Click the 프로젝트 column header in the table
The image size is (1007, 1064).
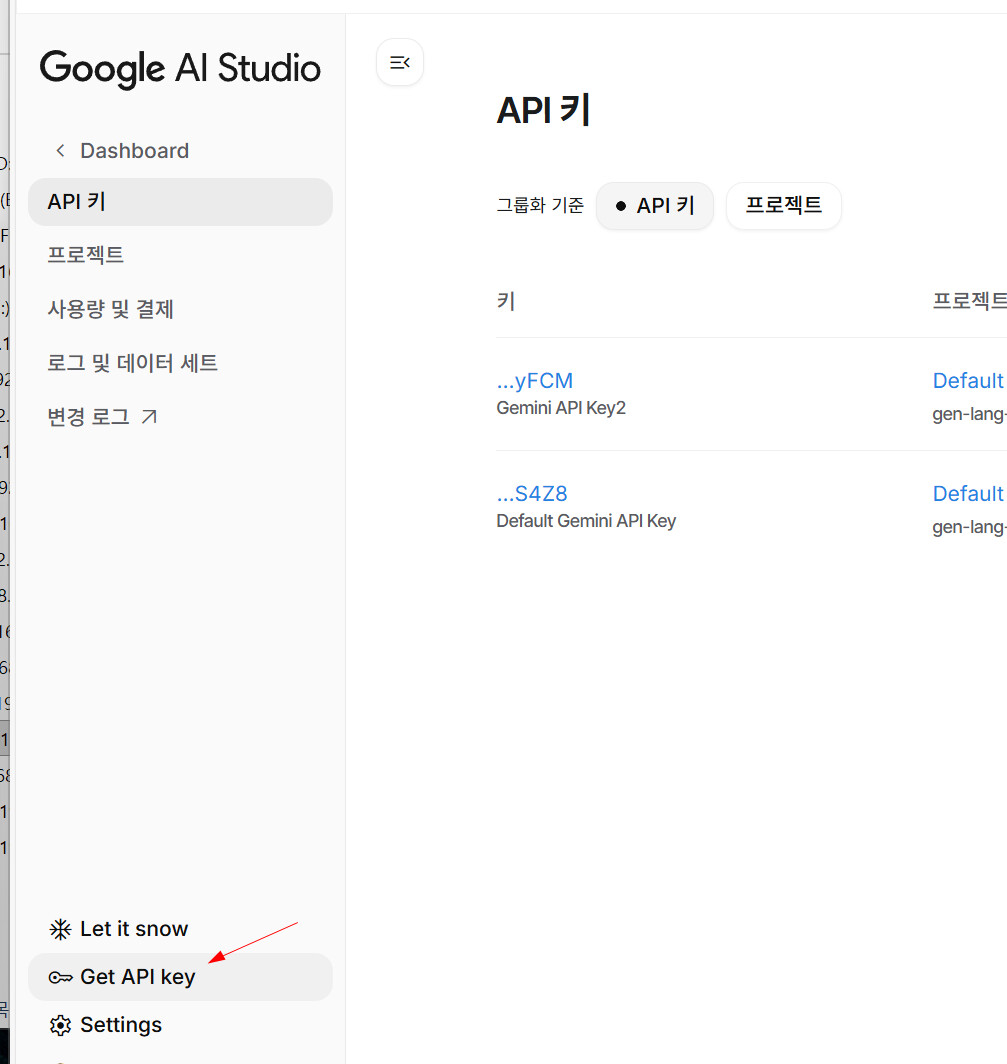968,301
